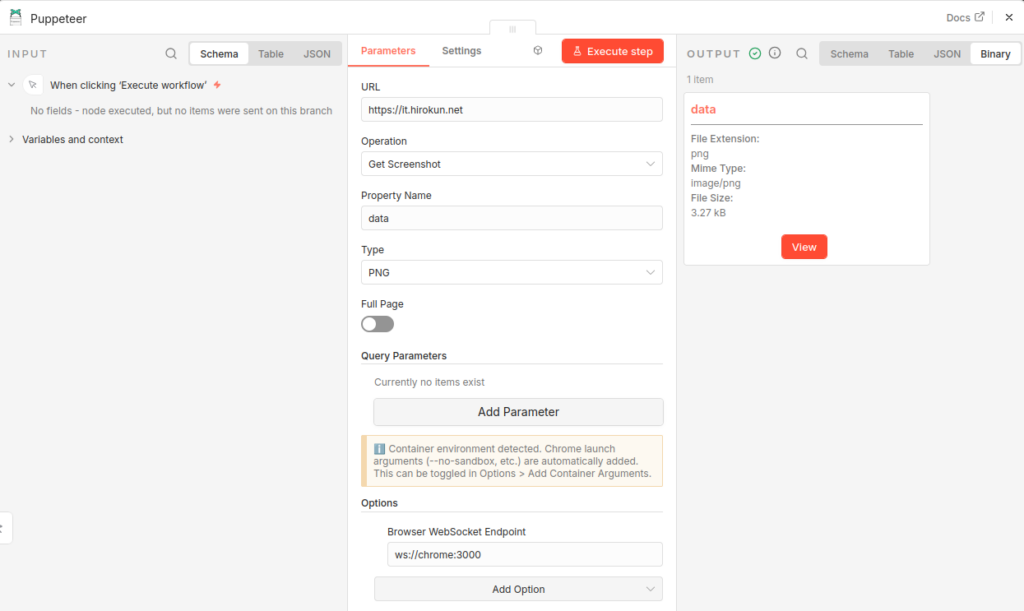The width and height of the screenshot is (1024, 611).
Task: Open the Type PNG dropdown
Action: (511, 272)
